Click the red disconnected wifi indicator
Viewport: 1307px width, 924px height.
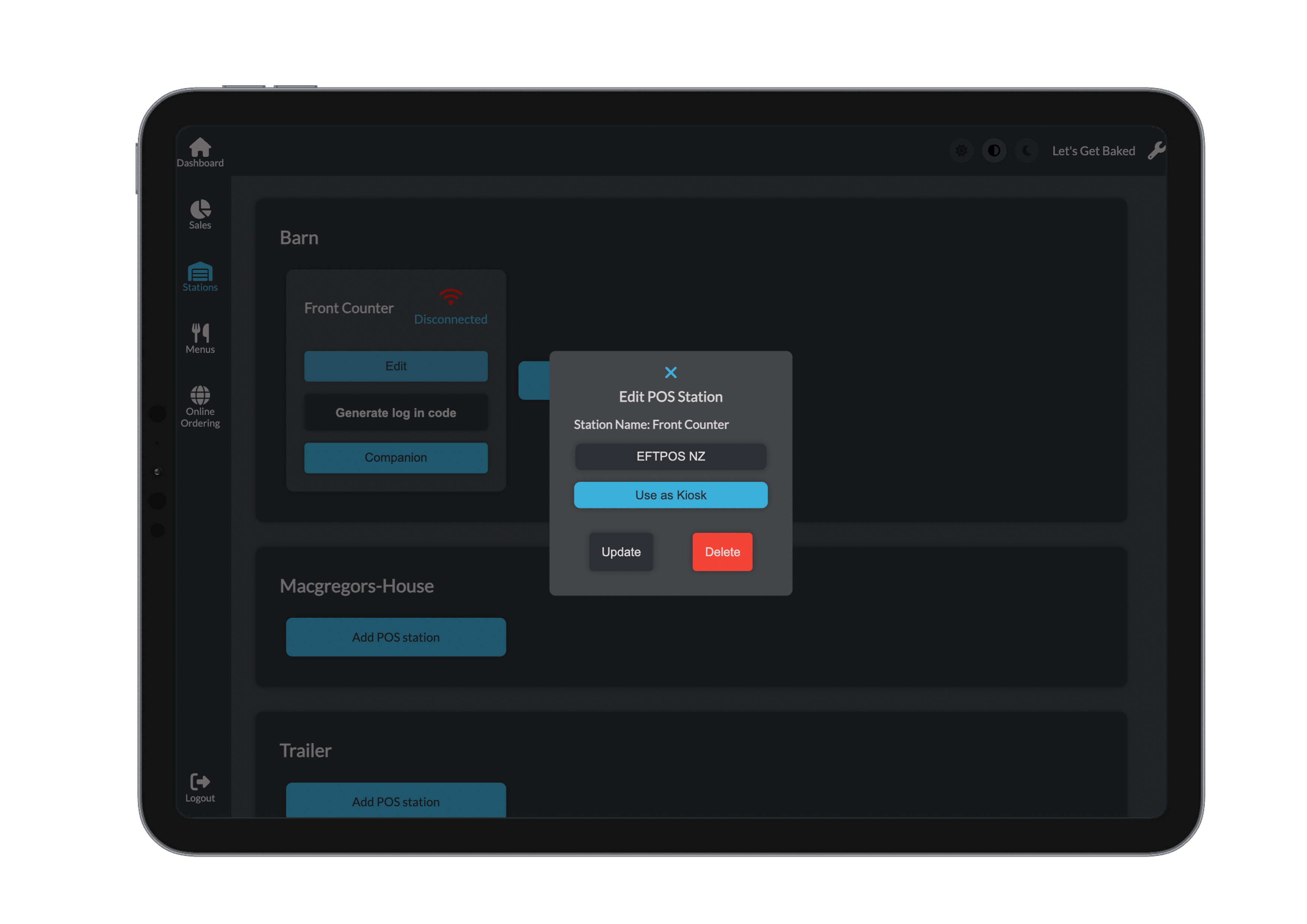point(451,297)
